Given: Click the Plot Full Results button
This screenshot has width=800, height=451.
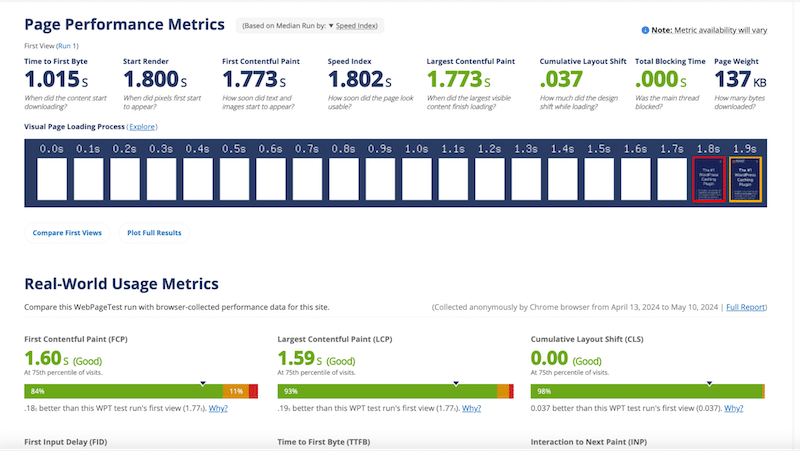Looking at the screenshot, I should (154, 233).
